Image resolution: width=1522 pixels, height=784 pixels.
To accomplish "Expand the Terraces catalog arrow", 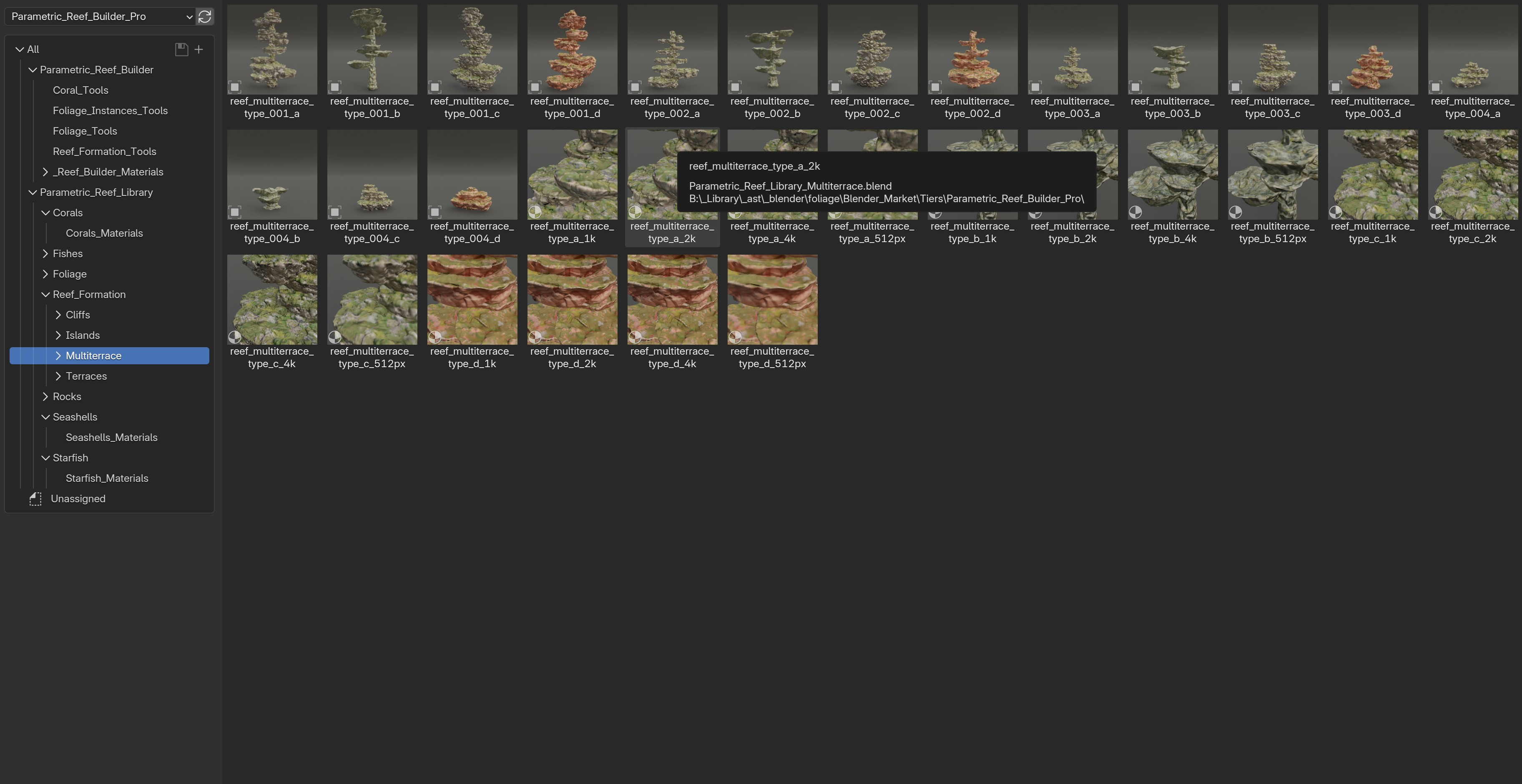I will [x=58, y=376].
